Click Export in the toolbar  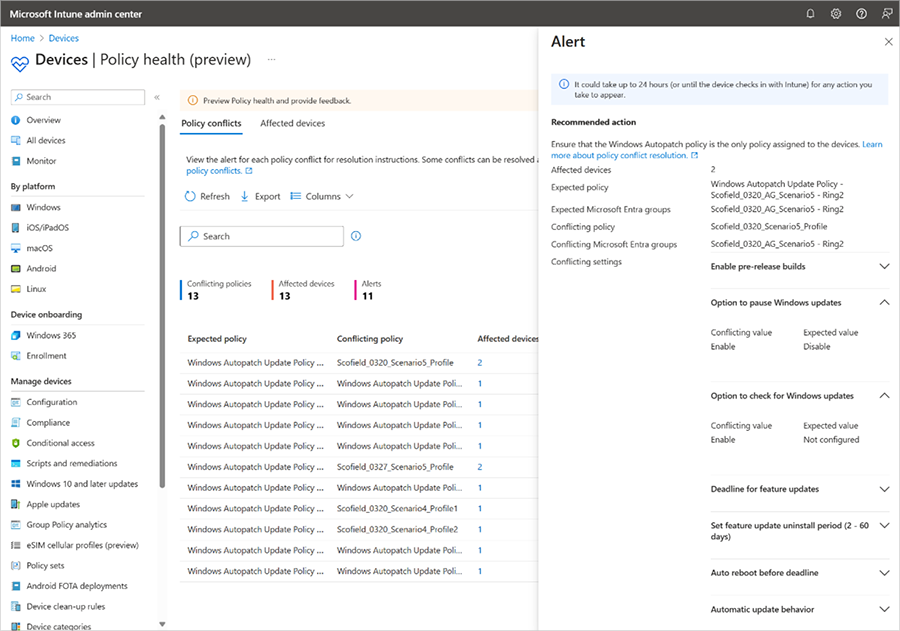coord(260,196)
